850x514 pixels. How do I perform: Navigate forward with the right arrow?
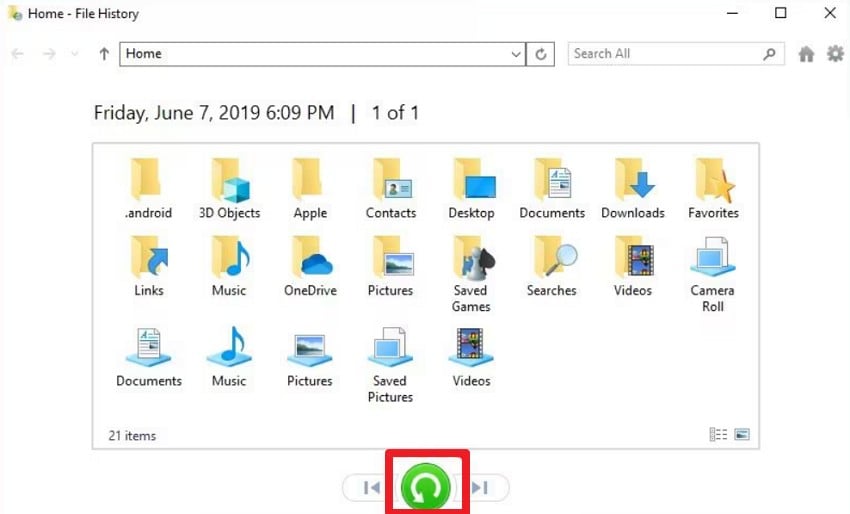tap(49, 54)
